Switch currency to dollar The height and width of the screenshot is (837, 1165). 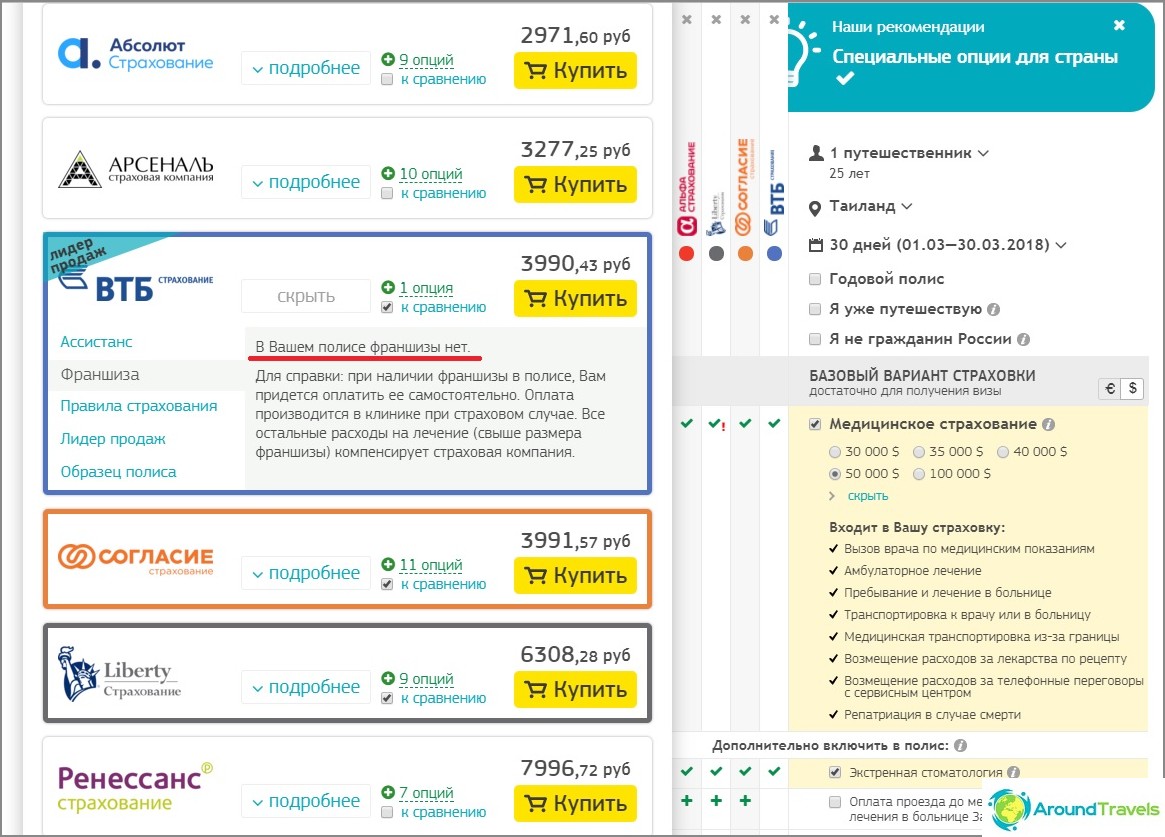click(x=1132, y=388)
